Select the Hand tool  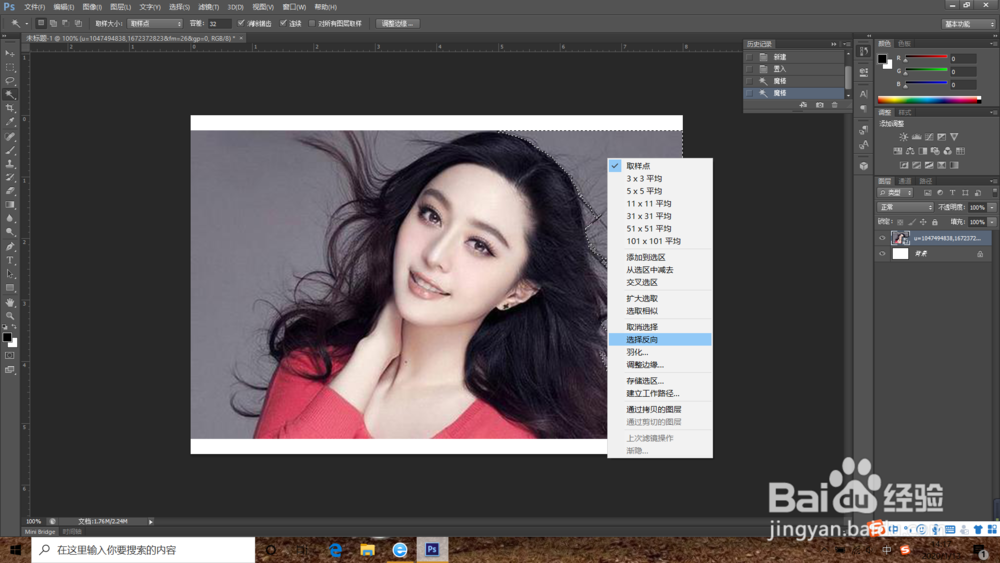point(10,302)
